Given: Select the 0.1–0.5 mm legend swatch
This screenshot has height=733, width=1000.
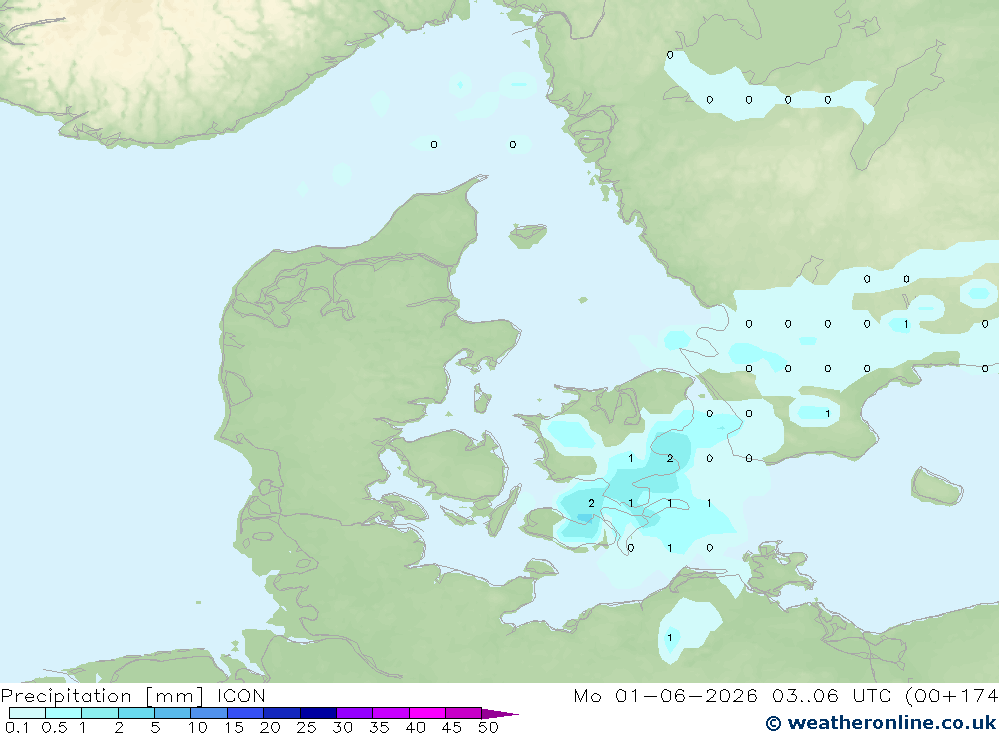Looking at the screenshot, I should [x=27, y=713].
